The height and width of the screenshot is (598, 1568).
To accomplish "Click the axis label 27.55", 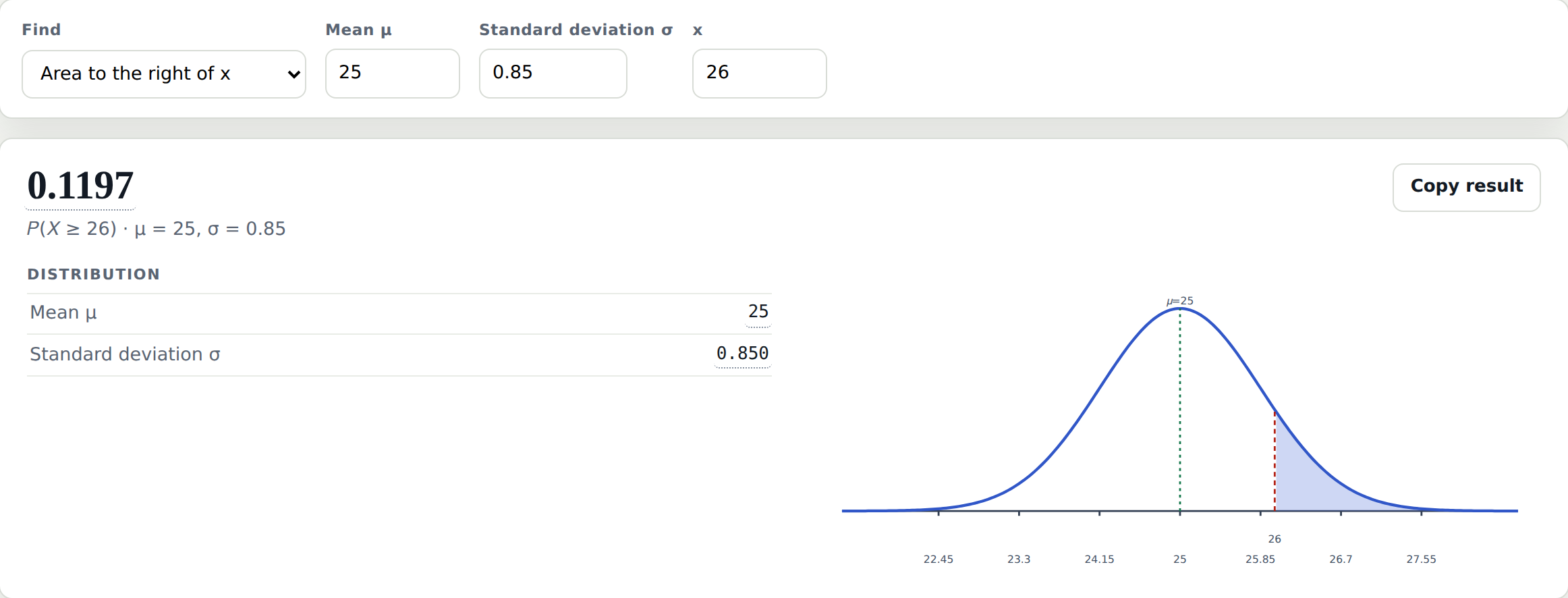I will [x=1422, y=559].
